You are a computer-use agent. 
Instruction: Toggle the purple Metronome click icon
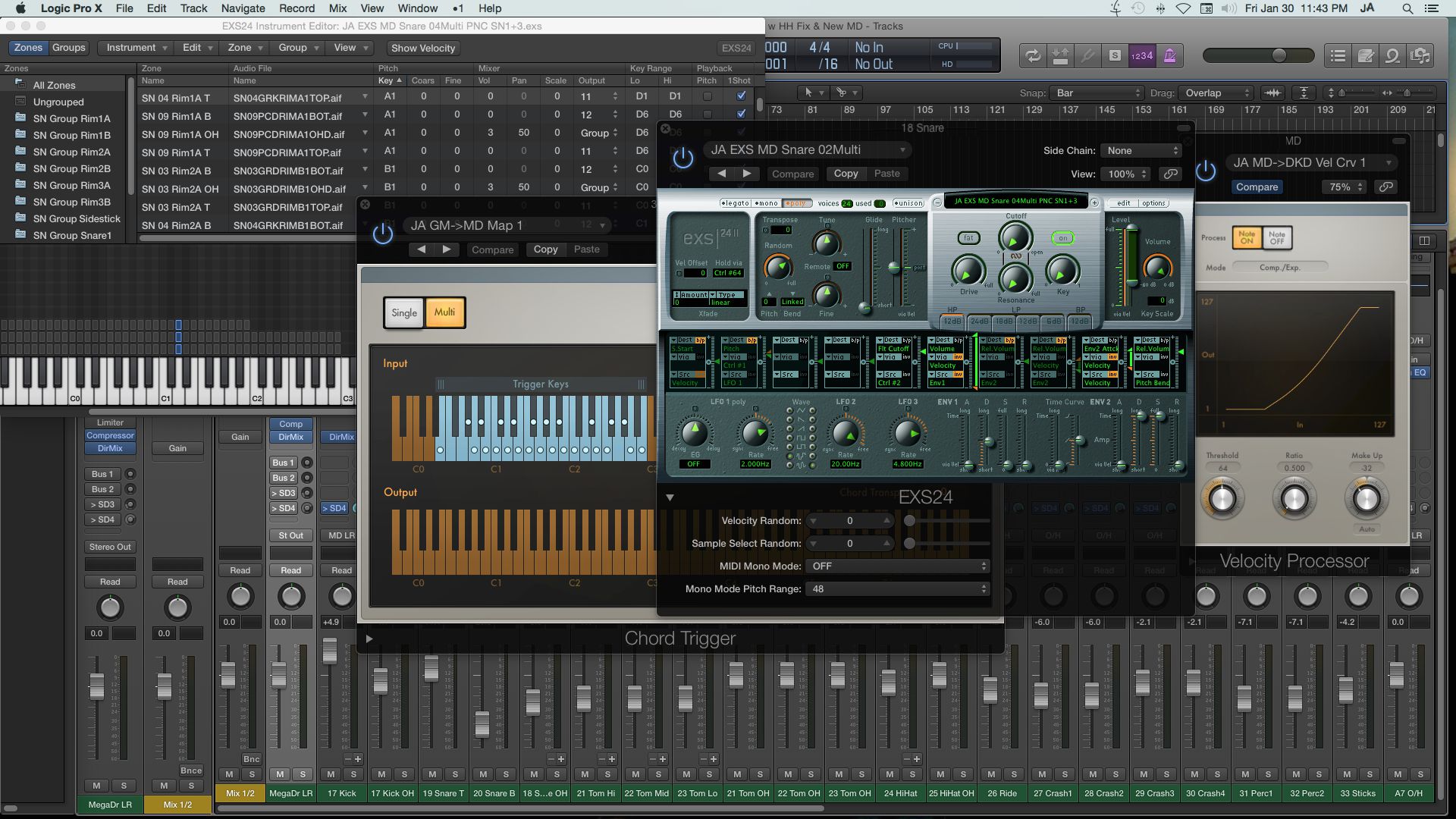(x=1169, y=55)
